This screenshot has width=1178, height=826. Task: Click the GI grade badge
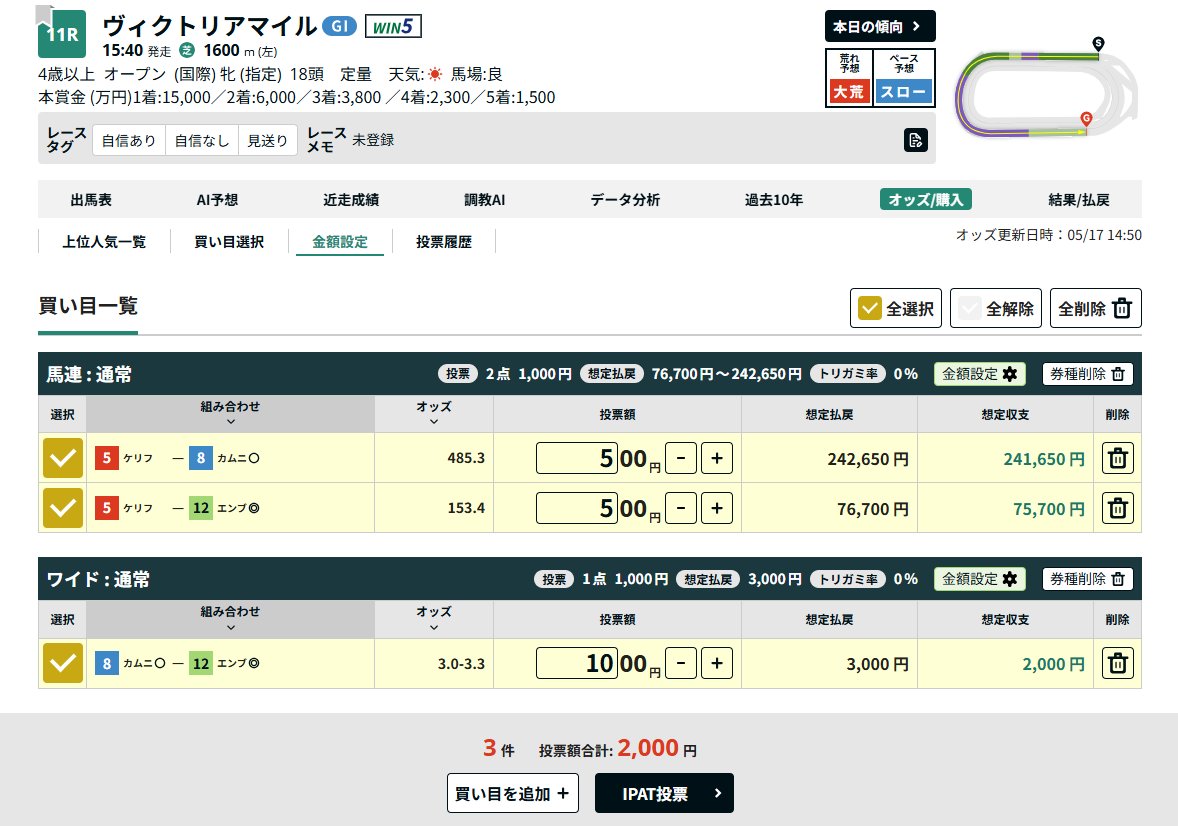339,26
